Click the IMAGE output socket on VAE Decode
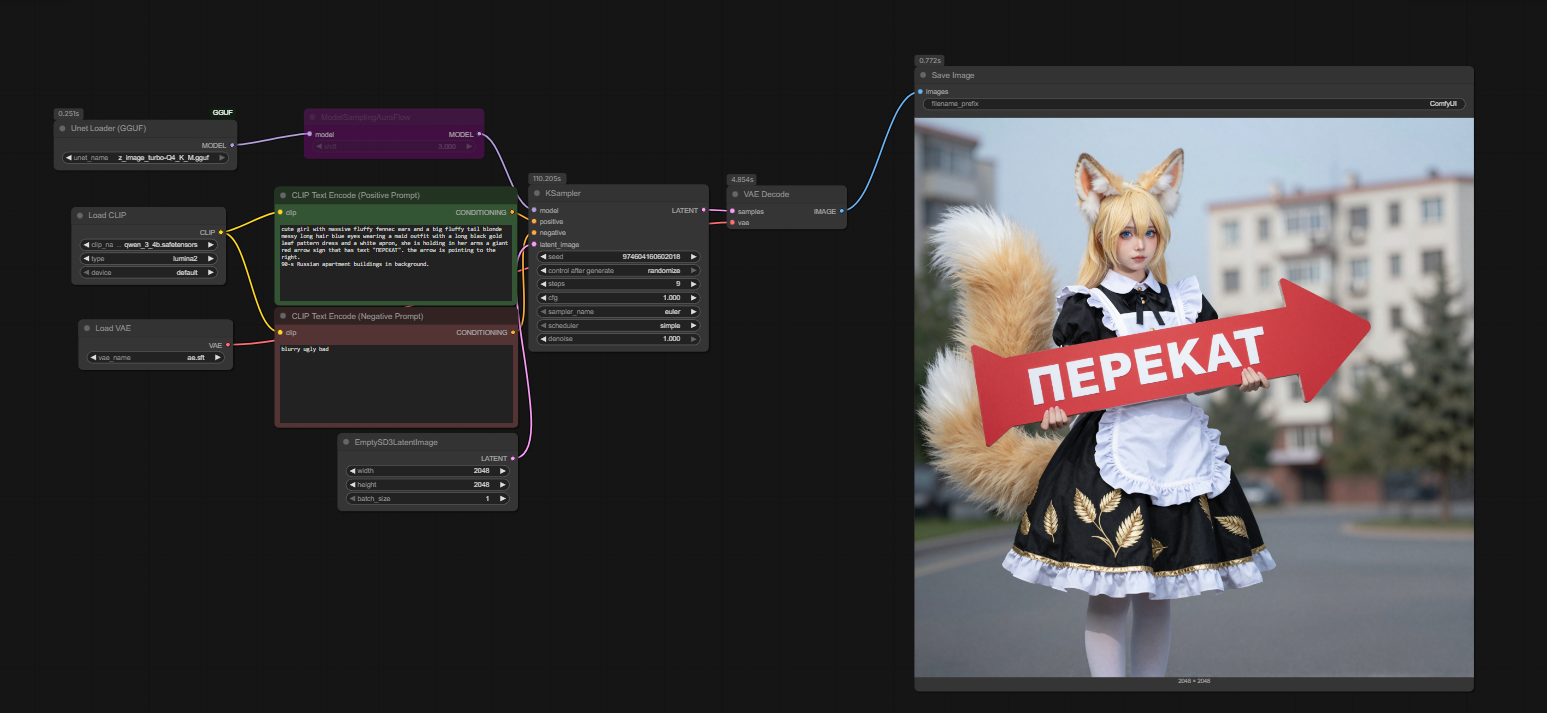 tap(842, 211)
